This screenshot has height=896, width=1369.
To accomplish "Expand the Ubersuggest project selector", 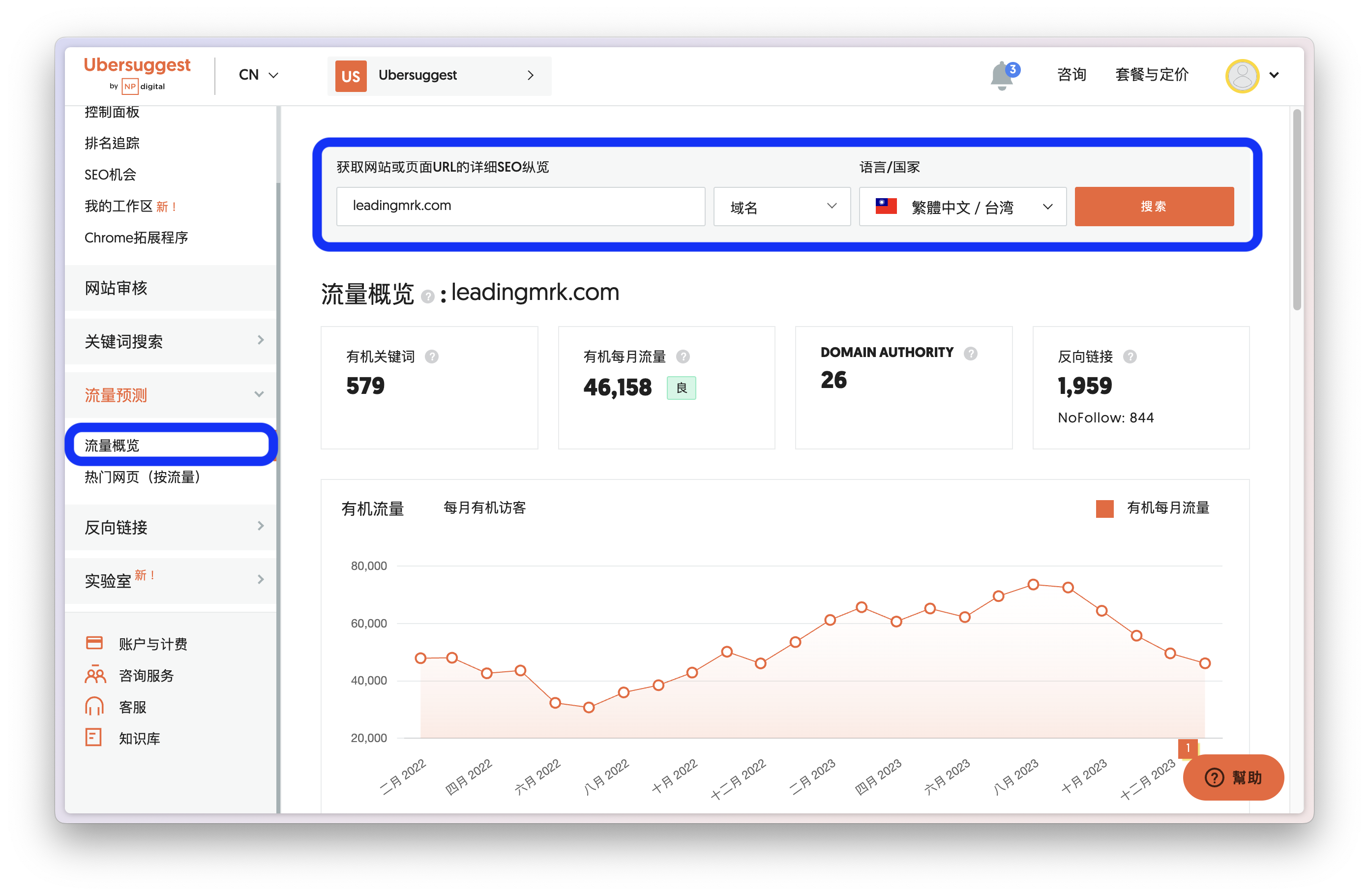I will [440, 75].
